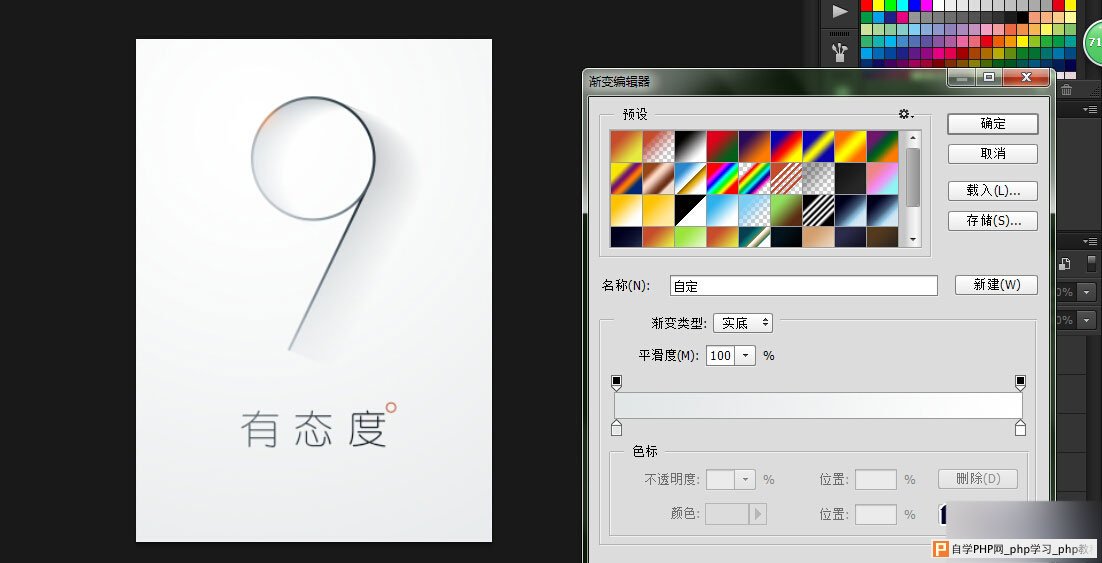Click the disabled 颜色 color well
This screenshot has width=1102, height=563.
pos(727,514)
